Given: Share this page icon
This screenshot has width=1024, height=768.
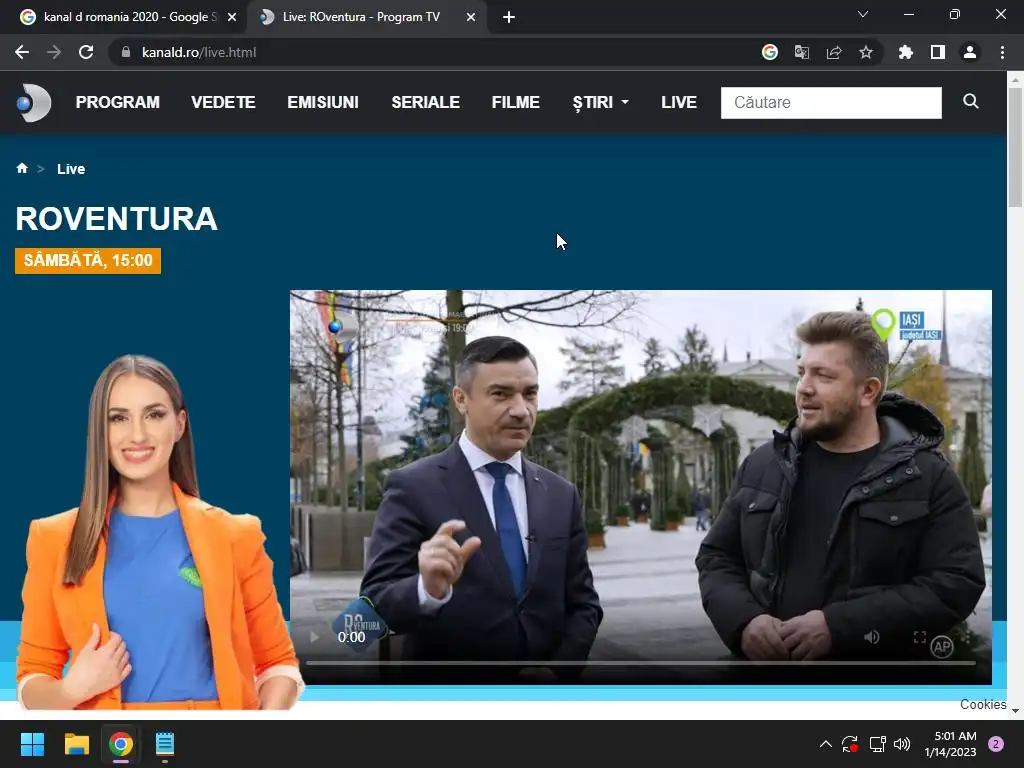Looking at the screenshot, I should pos(834,52).
